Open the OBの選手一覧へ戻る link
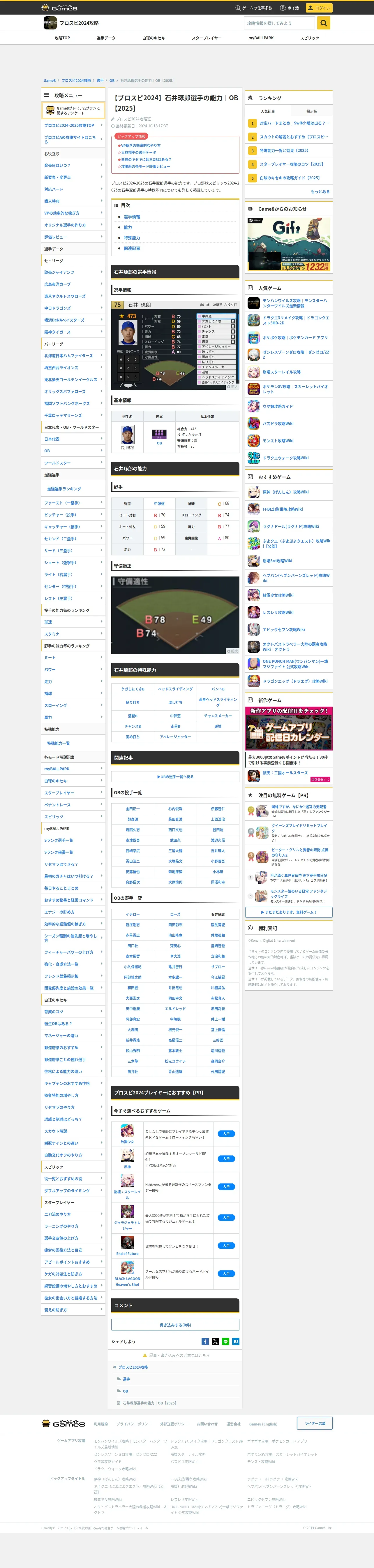Viewport: 374px width, 1568px height. [x=175, y=777]
